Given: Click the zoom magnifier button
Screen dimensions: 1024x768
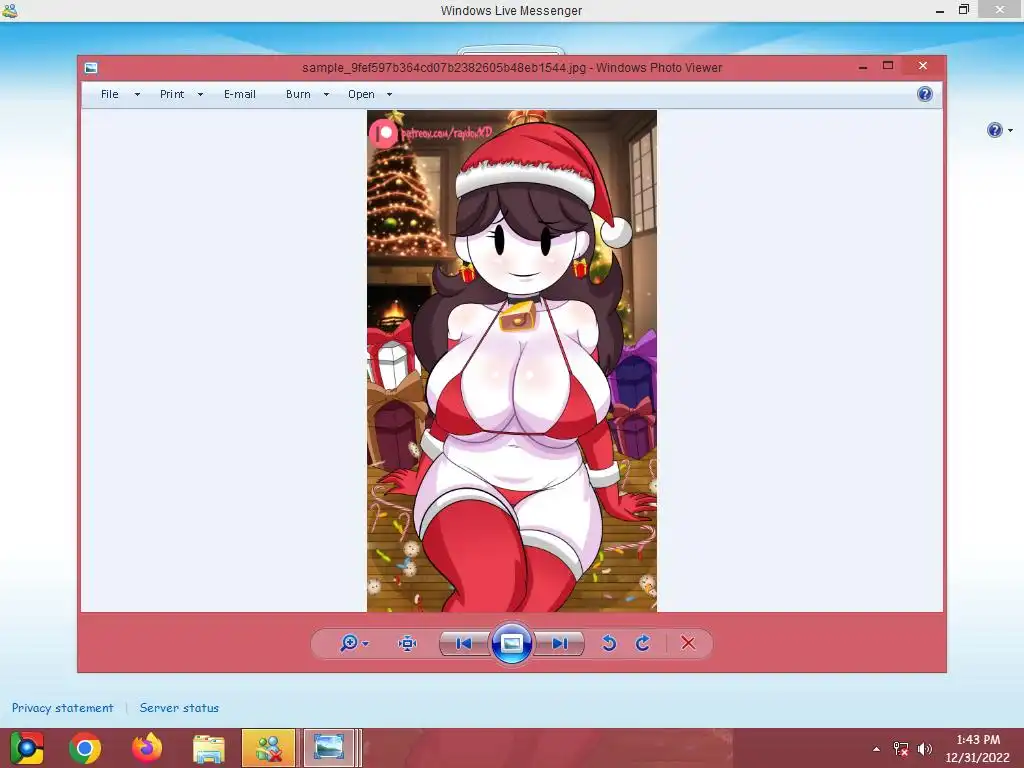Looking at the screenshot, I should (x=349, y=643).
